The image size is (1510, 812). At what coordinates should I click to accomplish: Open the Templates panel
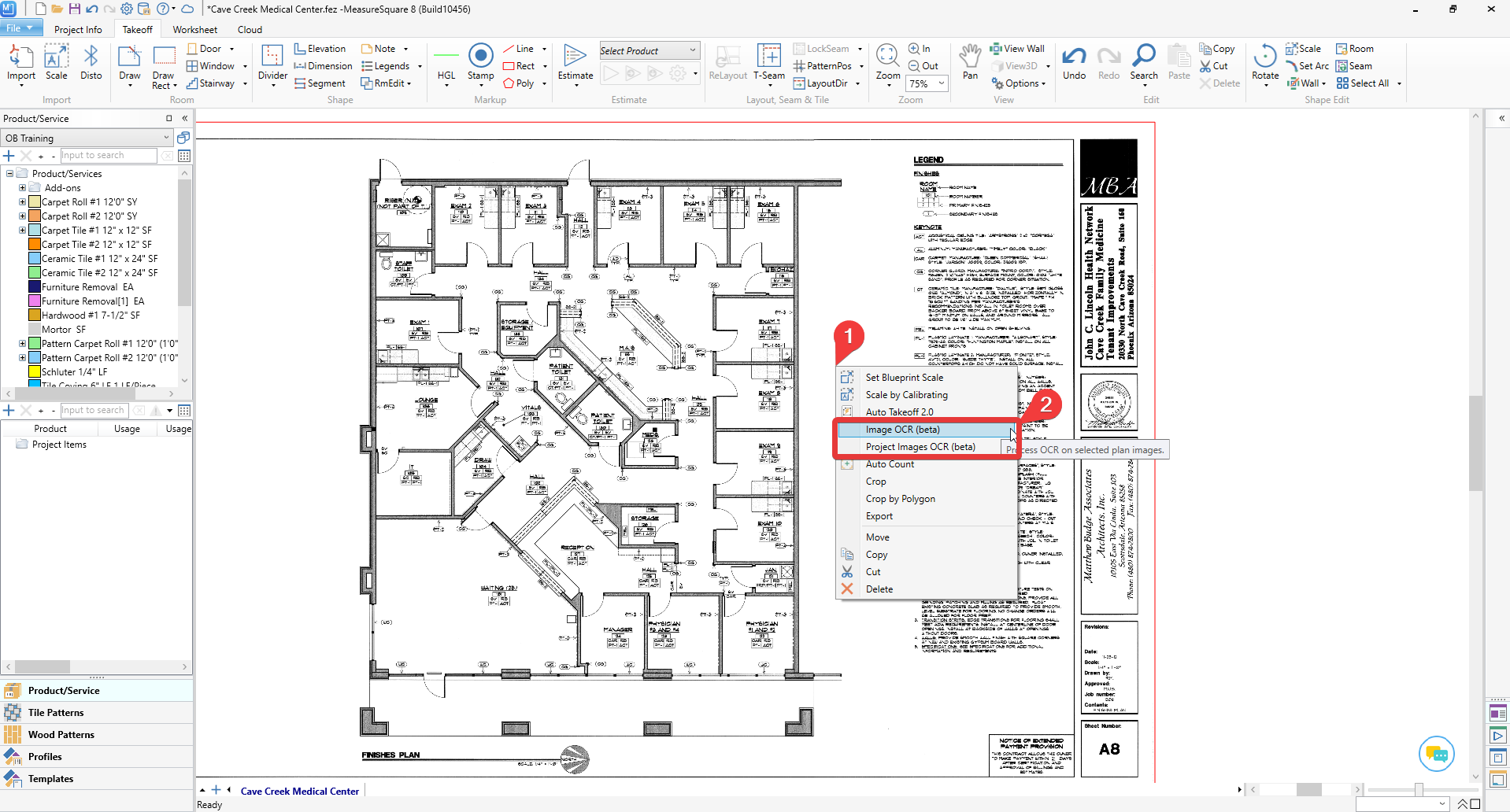point(97,779)
